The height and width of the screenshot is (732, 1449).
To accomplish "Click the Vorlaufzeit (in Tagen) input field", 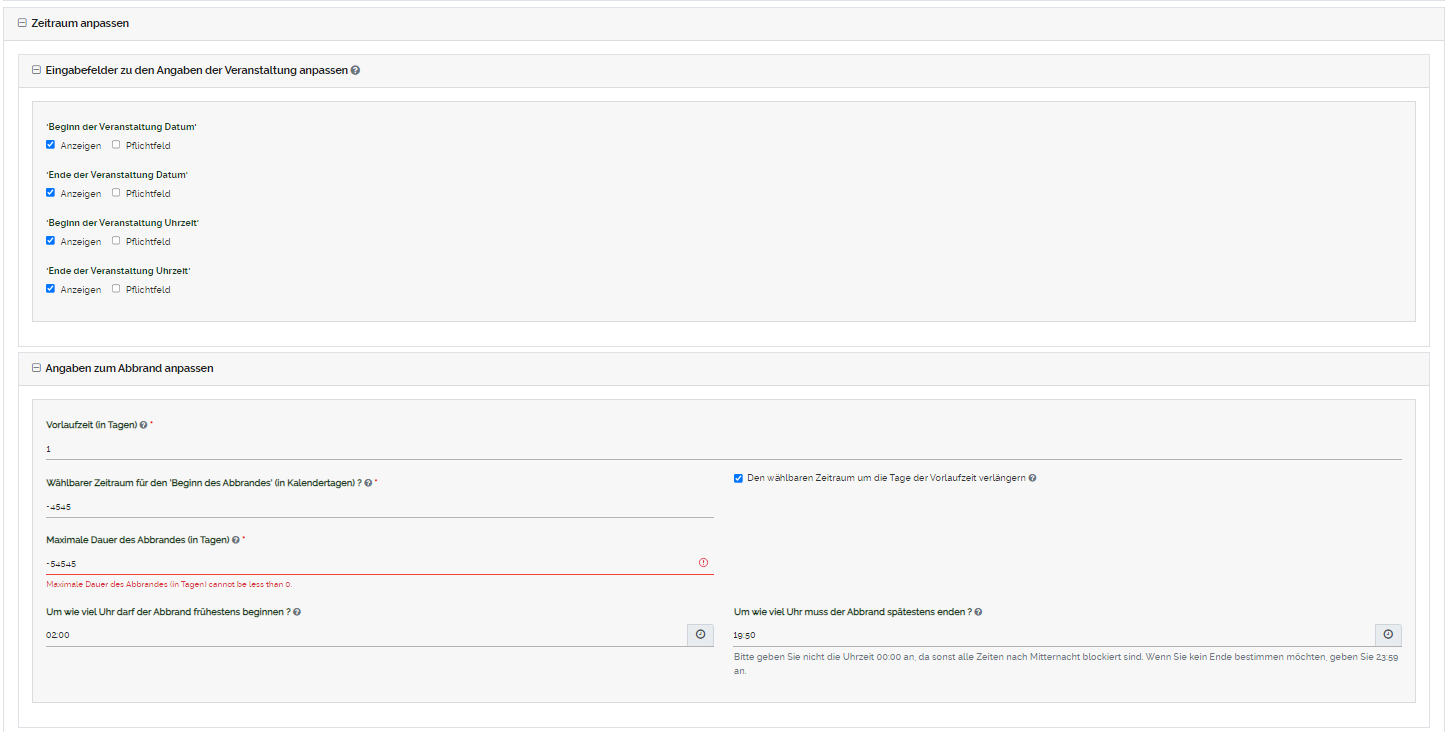I will (722, 449).
